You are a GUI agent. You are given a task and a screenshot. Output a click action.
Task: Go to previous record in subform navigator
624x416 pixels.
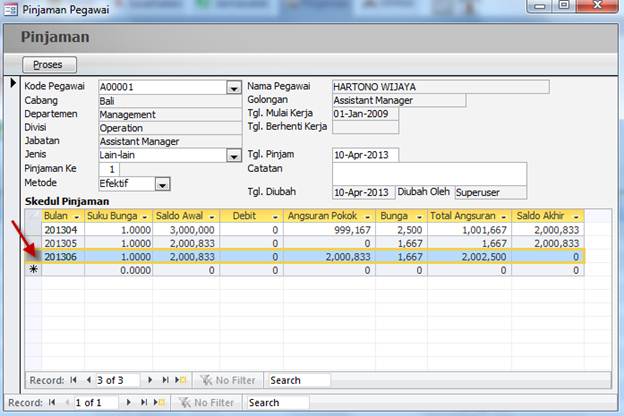89,380
